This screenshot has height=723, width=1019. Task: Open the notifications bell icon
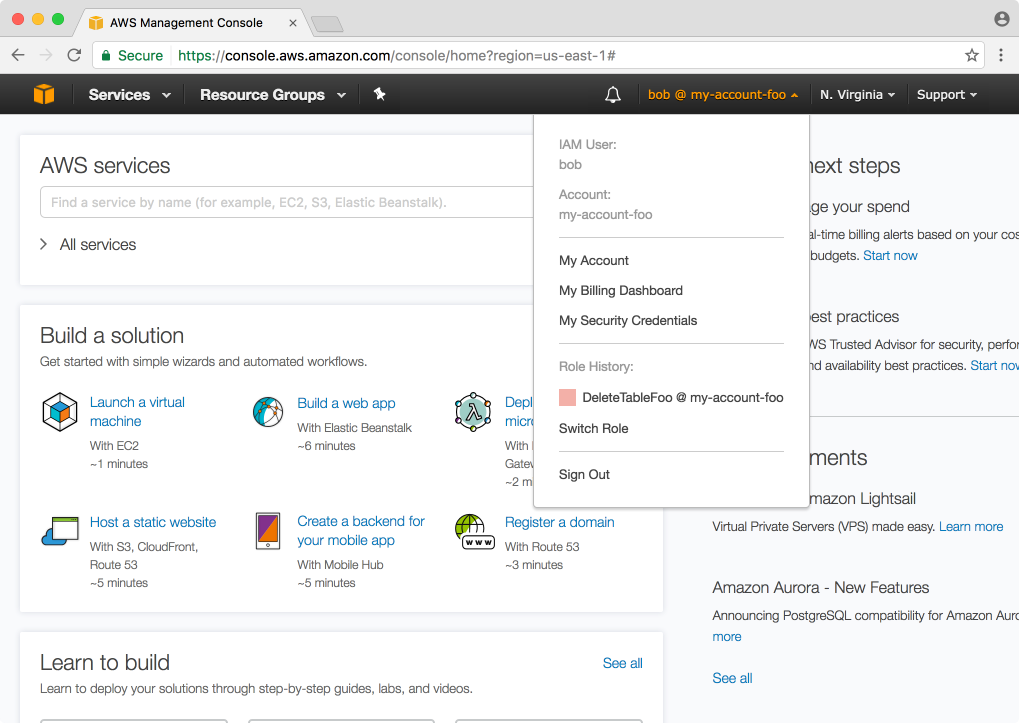(x=613, y=95)
